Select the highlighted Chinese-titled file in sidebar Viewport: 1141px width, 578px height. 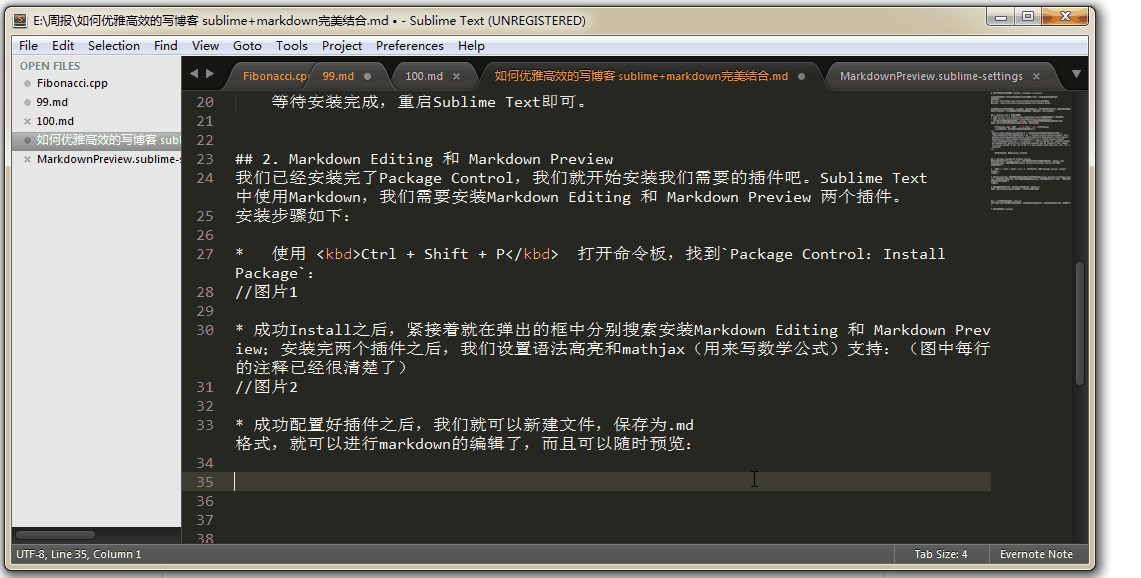point(97,140)
